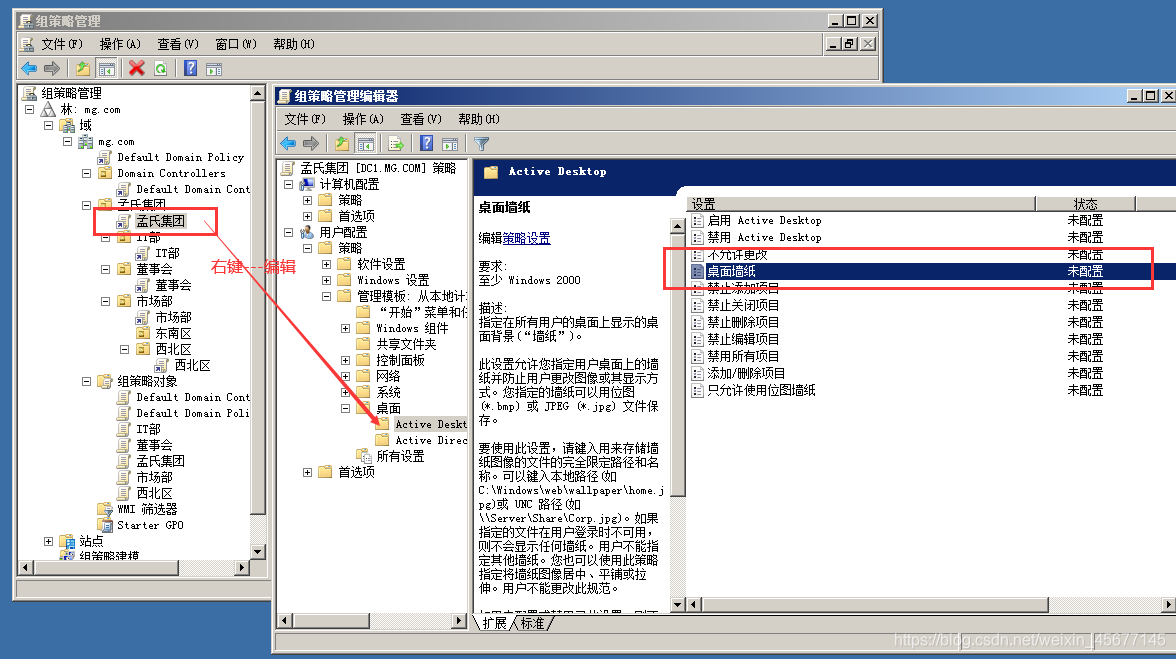The width and height of the screenshot is (1176, 659).
Task: Select the 桌面墙纸 setting row
Action: [932, 271]
